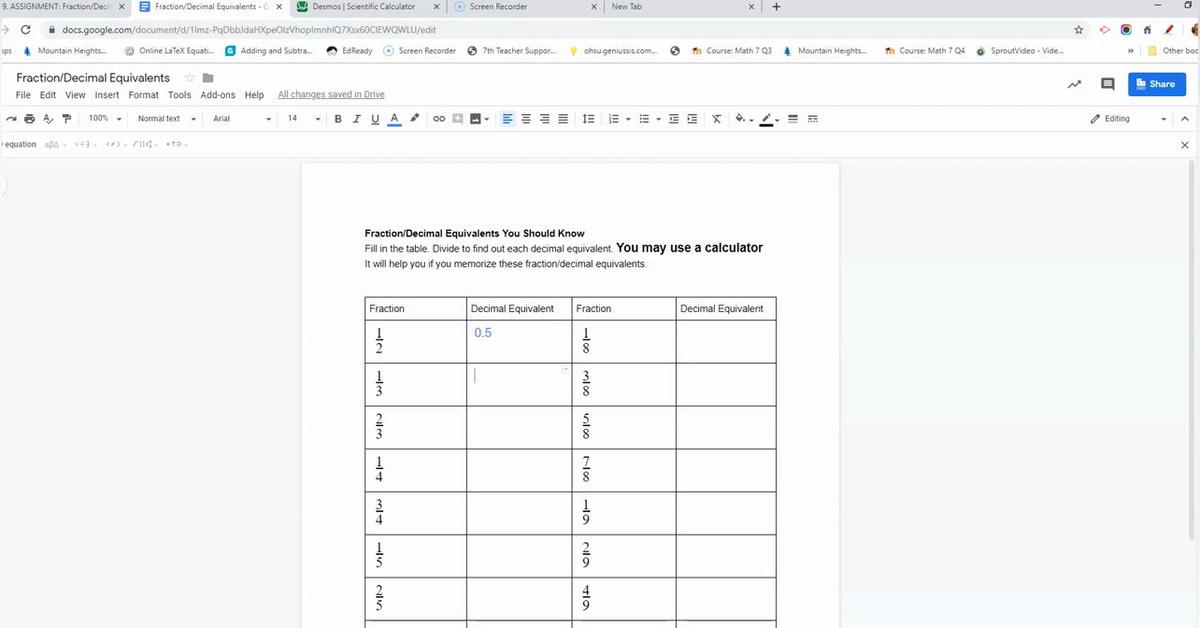
Task: Select justify alignment
Action: (x=563, y=119)
